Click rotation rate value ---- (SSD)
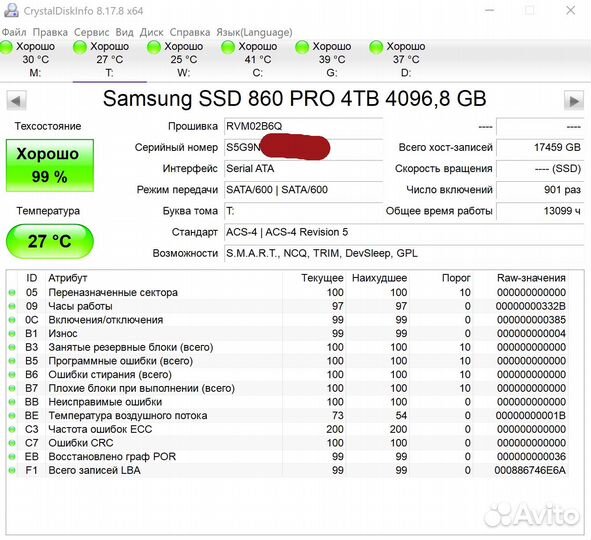The image size is (591, 540). (x=540, y=168)
